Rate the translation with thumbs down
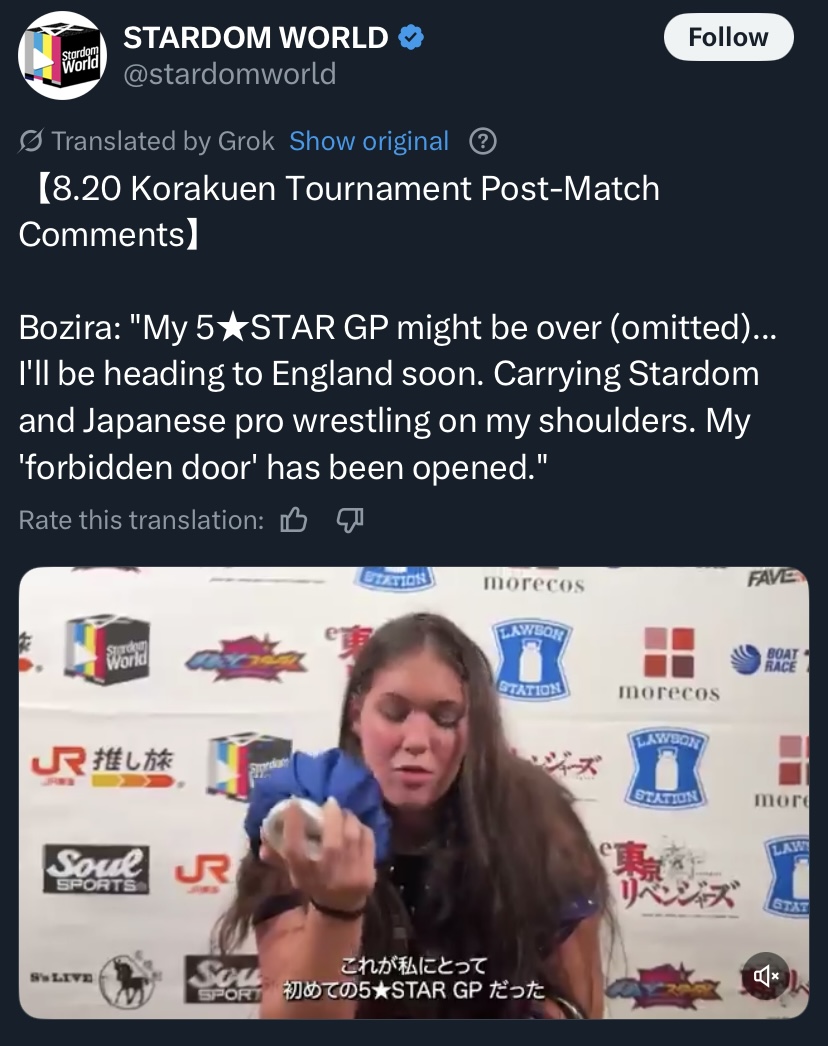Screen dimensions: 828x1046 tap(350, 520)
